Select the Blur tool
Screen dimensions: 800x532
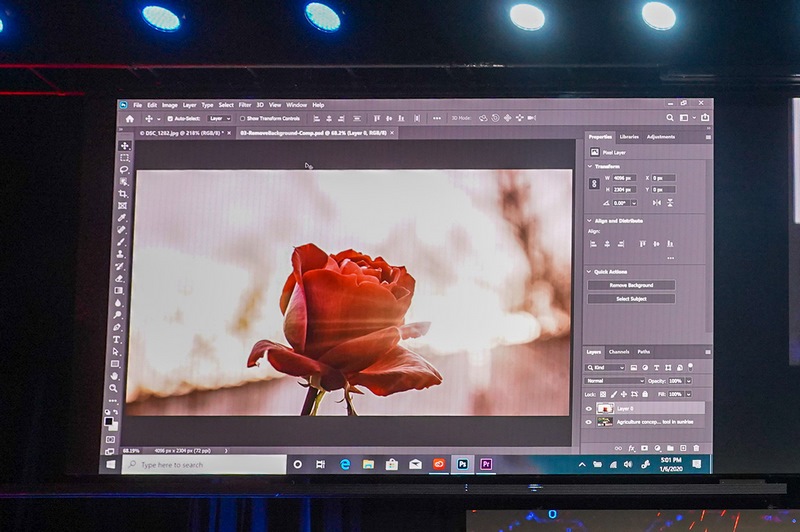click(118, 303)
